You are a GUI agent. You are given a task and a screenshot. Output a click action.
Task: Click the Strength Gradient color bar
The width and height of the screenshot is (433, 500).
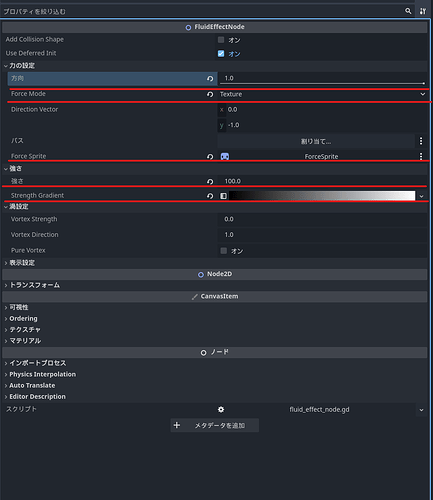point(322,196)
